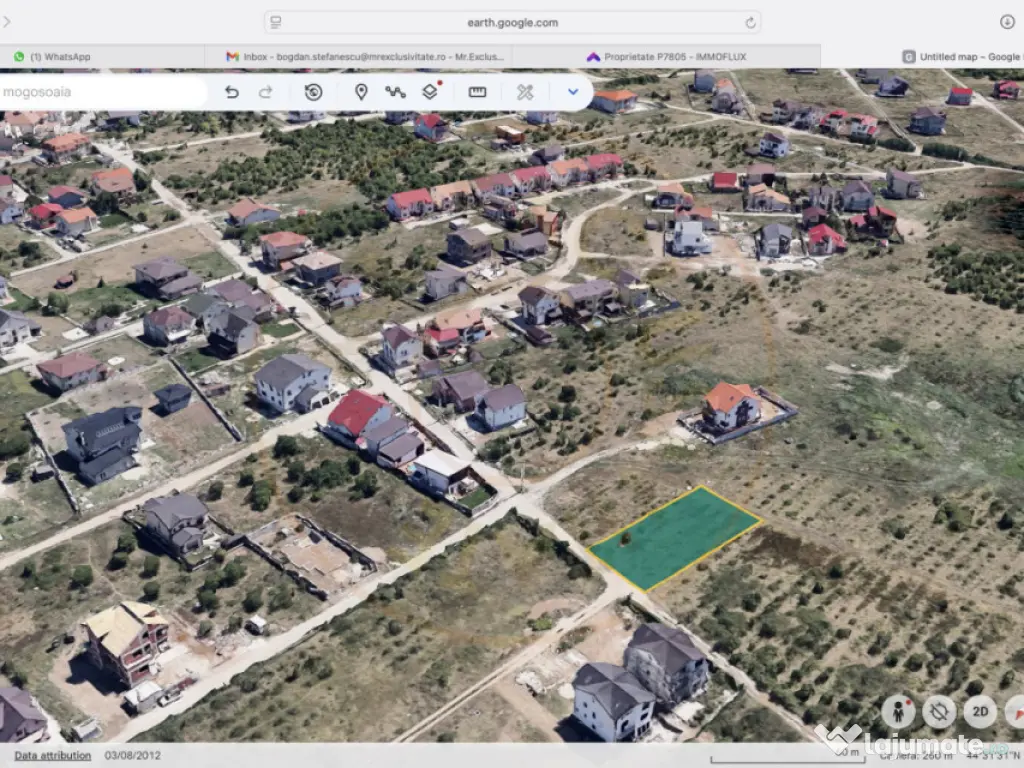
Task: Open Street View pegman
Action: (x=898, y=711)
